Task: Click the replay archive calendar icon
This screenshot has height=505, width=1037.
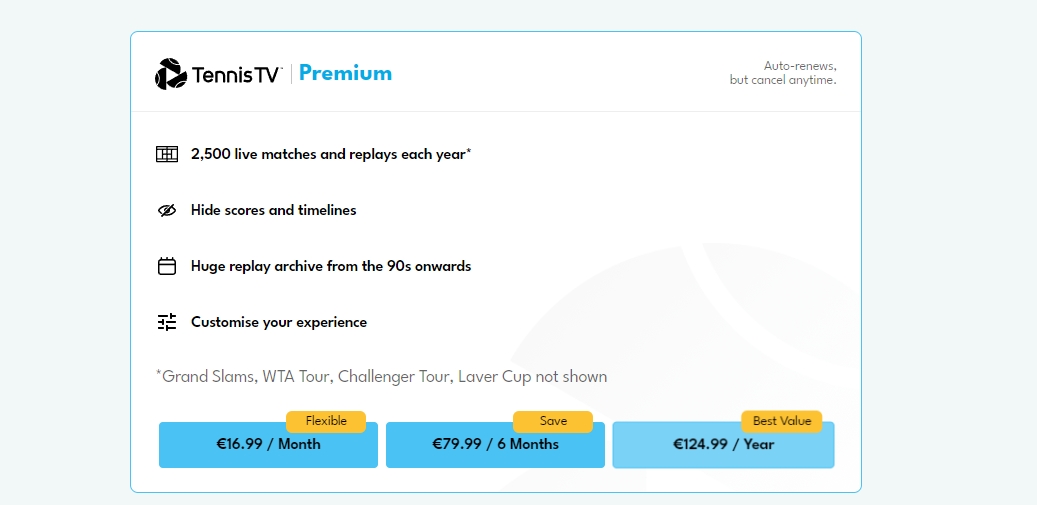Action: point(167,266)
